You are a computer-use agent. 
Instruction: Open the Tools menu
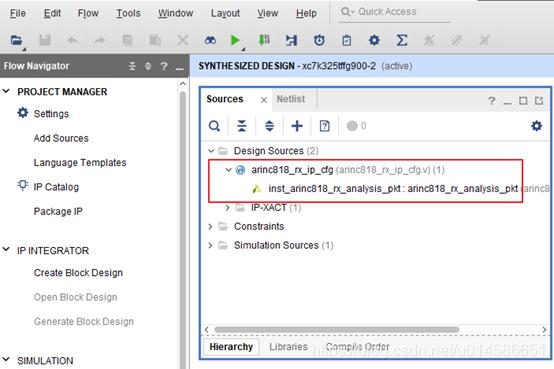129,13
